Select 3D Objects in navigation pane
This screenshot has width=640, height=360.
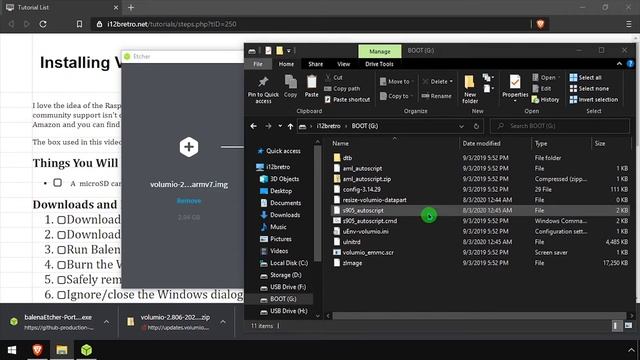point(284,179)
